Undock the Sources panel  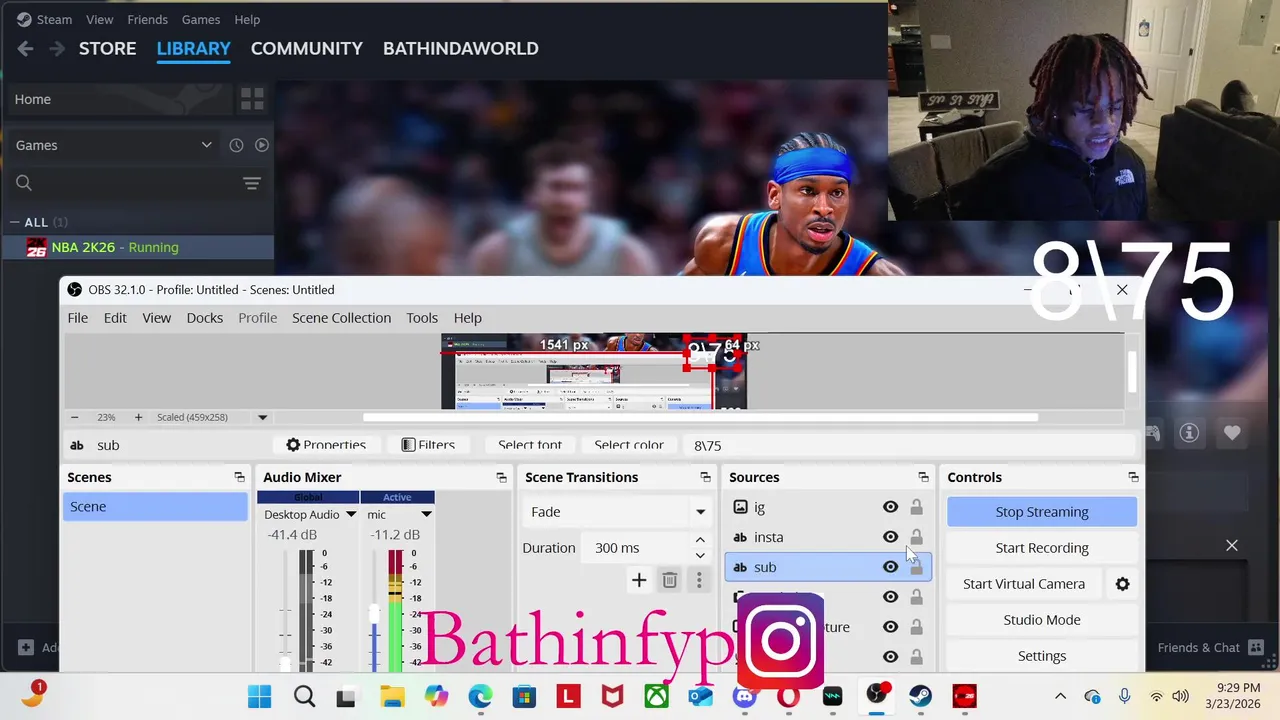pos(923,477)
